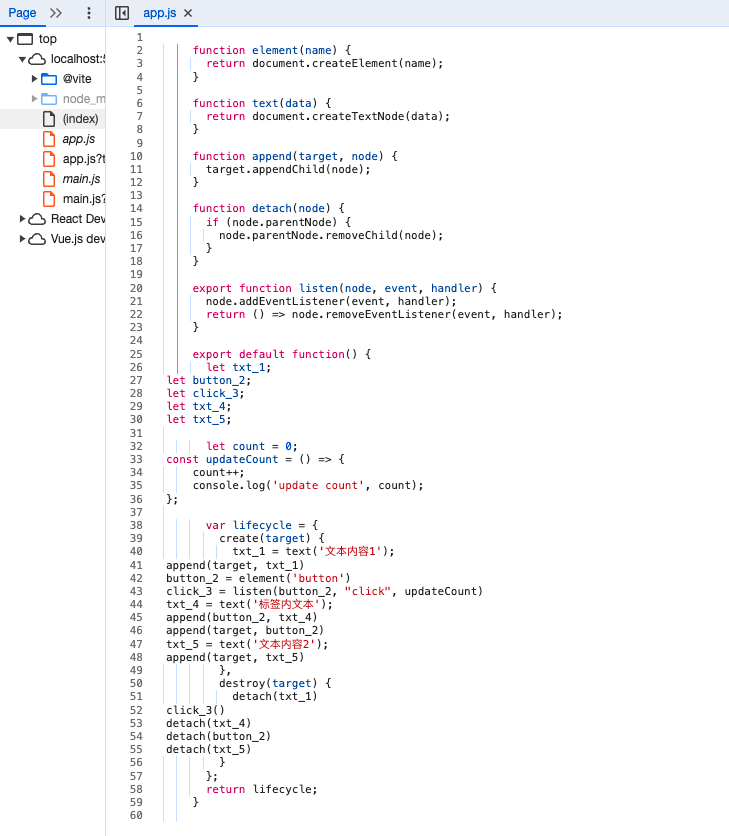
Task: Open the italic main.js file in tree
Action: (x=81, y=179)
